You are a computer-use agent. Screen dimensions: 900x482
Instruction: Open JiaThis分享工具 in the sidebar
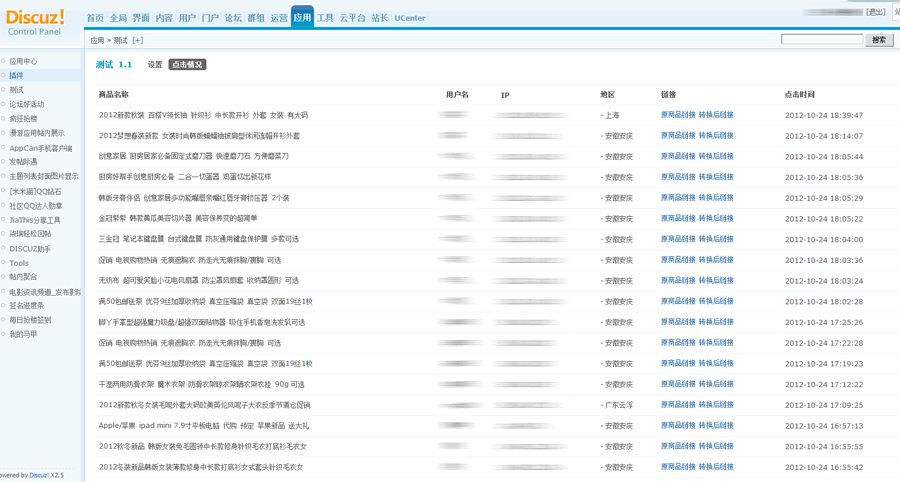34,220
